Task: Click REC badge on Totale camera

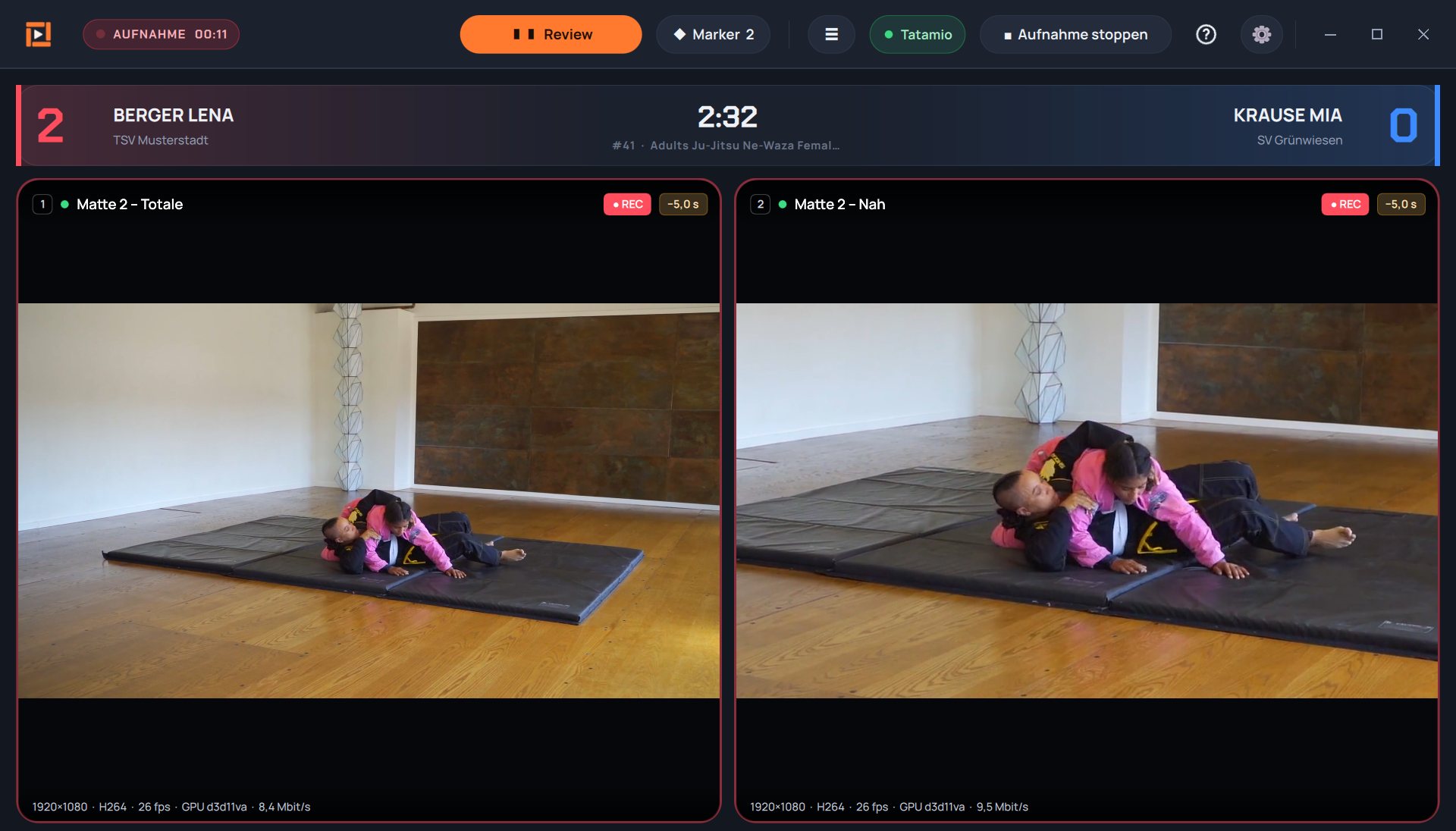Action: tap(627, 204)
